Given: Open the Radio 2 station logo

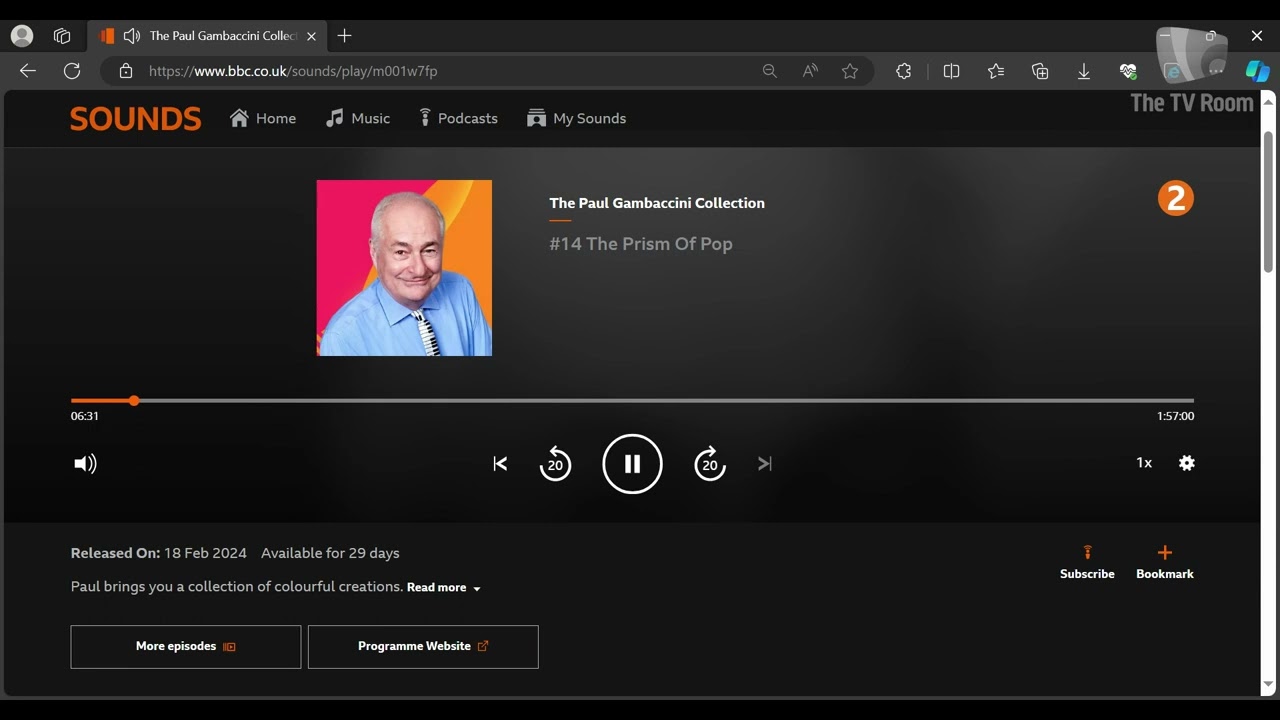Looking at the screenshot, I should click(1176, 198).
